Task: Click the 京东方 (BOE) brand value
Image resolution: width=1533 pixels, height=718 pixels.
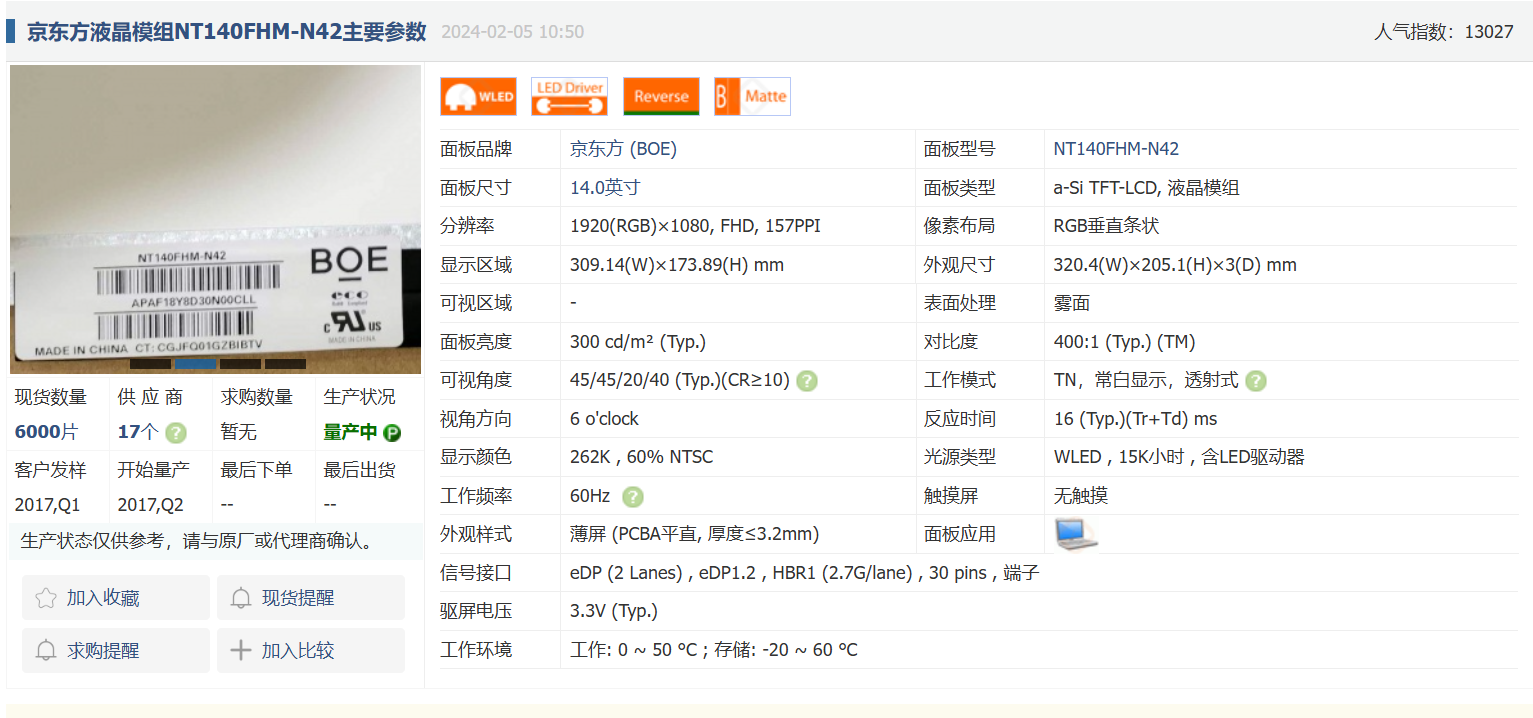Action: [623, 149]
